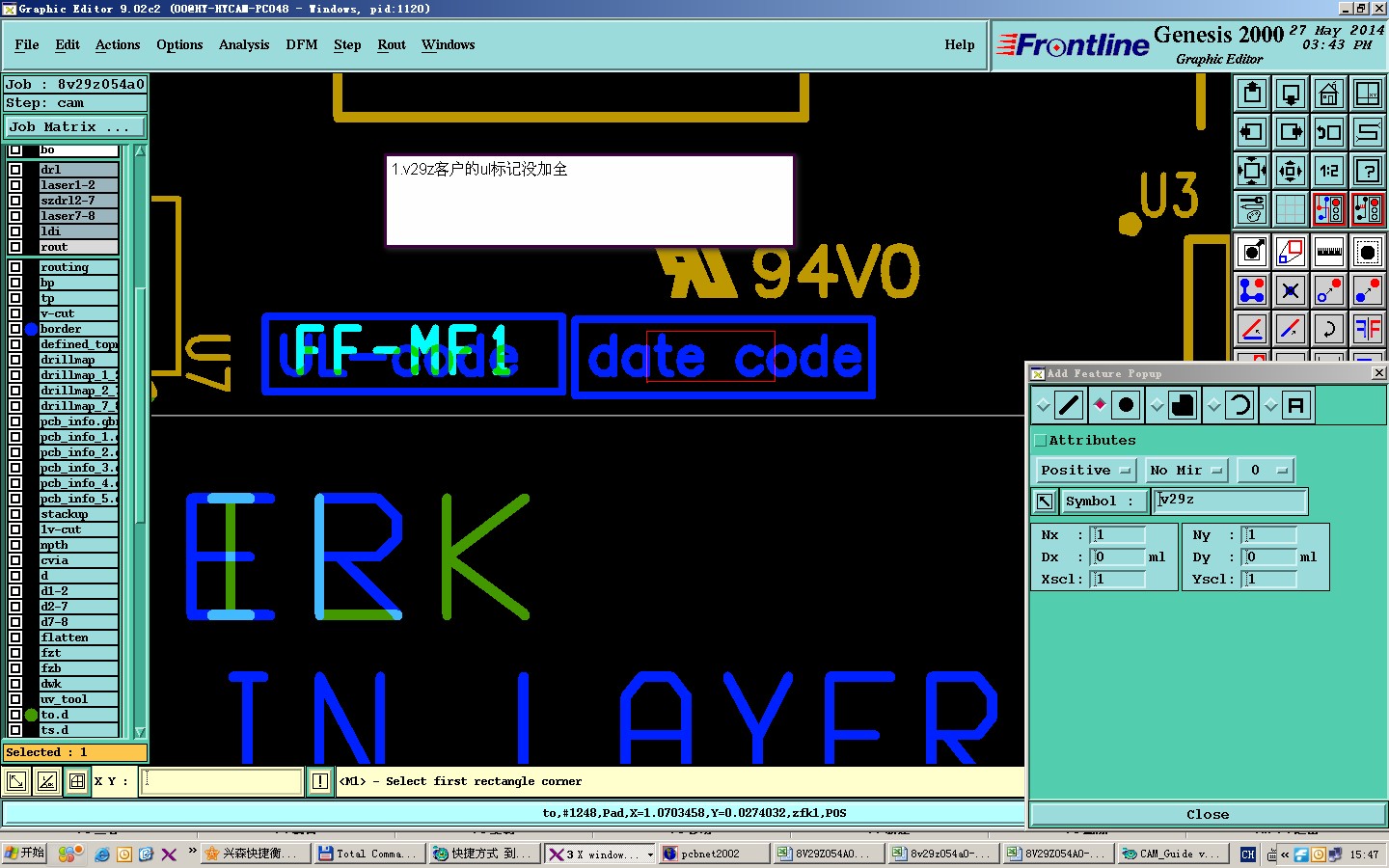Toggle the to.d layer checkbox

click(x=15, y=715)
